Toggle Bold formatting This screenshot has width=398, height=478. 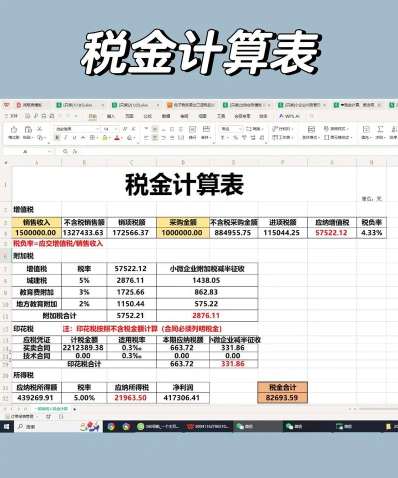[57, 138]
